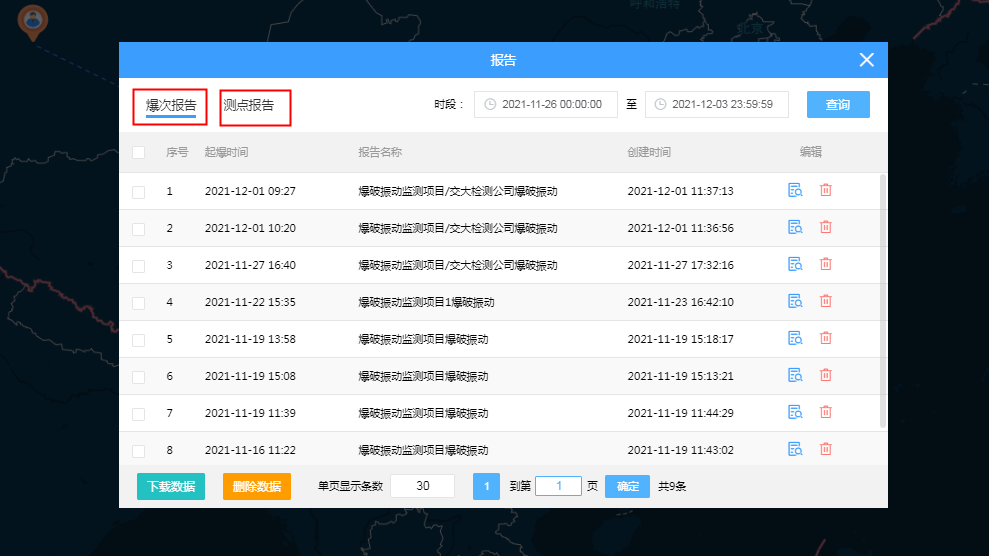Delete report in row 1
The width and height of the screenshot is (989, 556).
[x=826, y=190]
